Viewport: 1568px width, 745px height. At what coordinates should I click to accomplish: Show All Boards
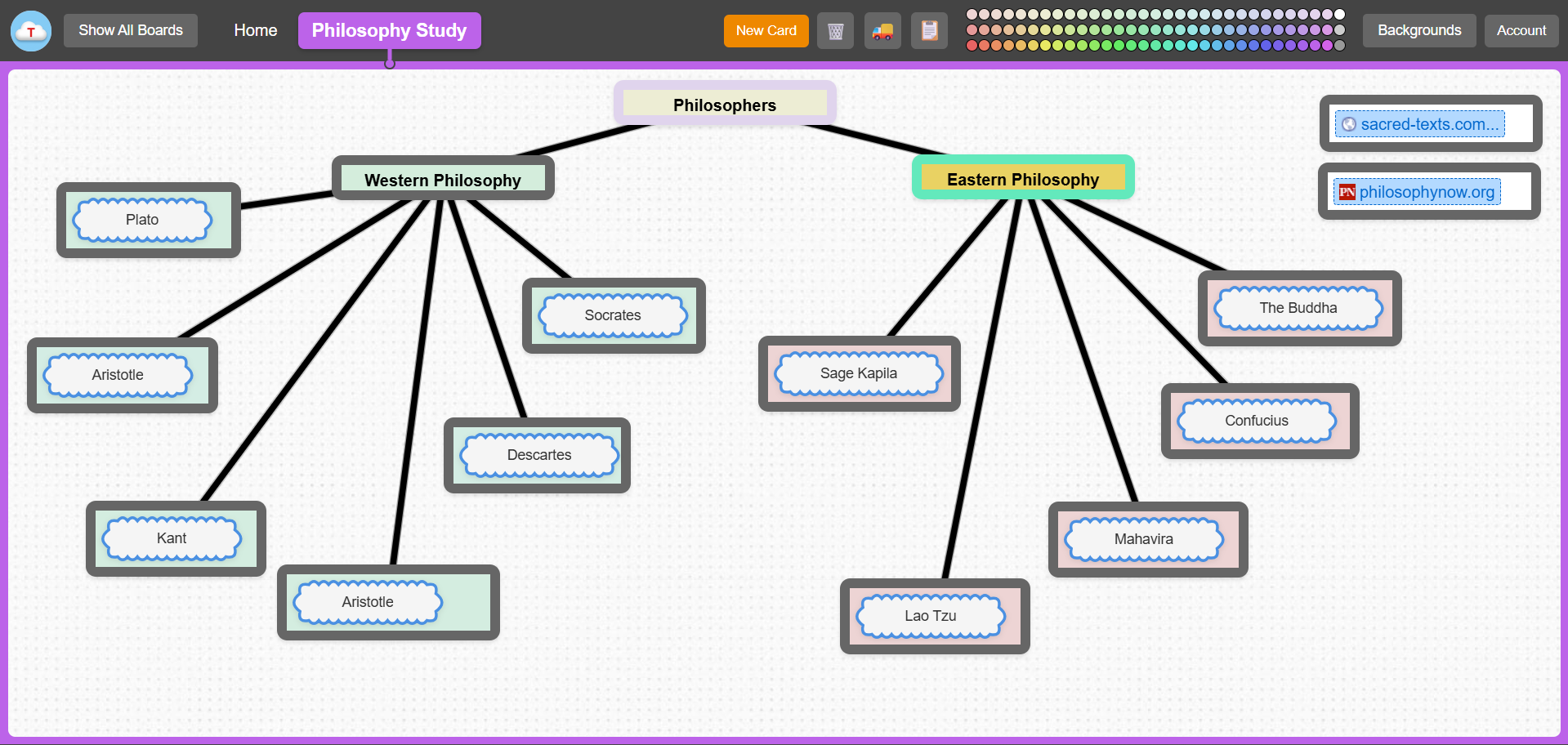point(131,31)
